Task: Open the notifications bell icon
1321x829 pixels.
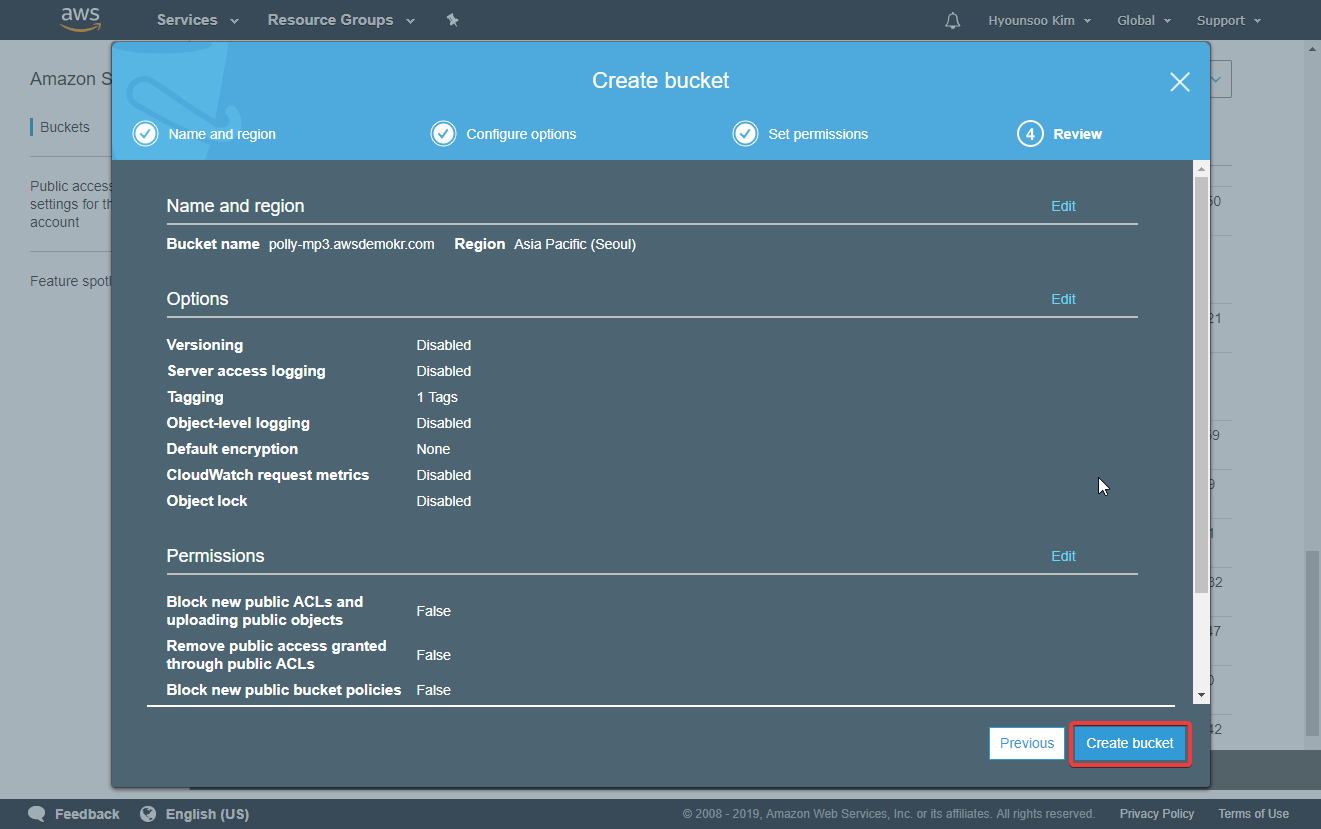Action: click(952, 20)
